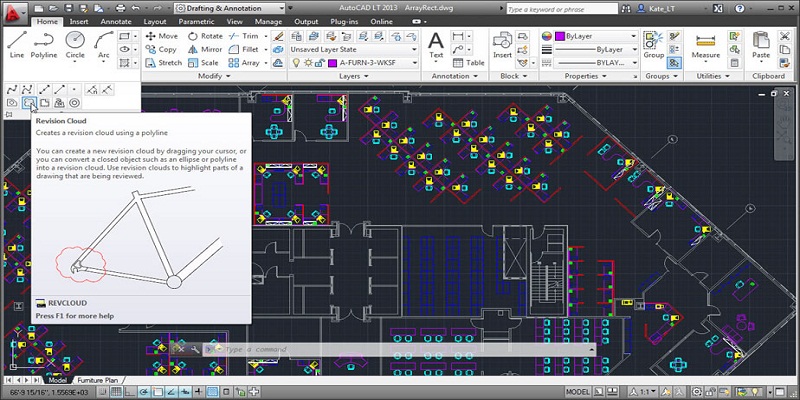Open the Manage ribbon tab
Image resolution: width=800 pixels, height=400 pixels.
click(x=268, y=21)
